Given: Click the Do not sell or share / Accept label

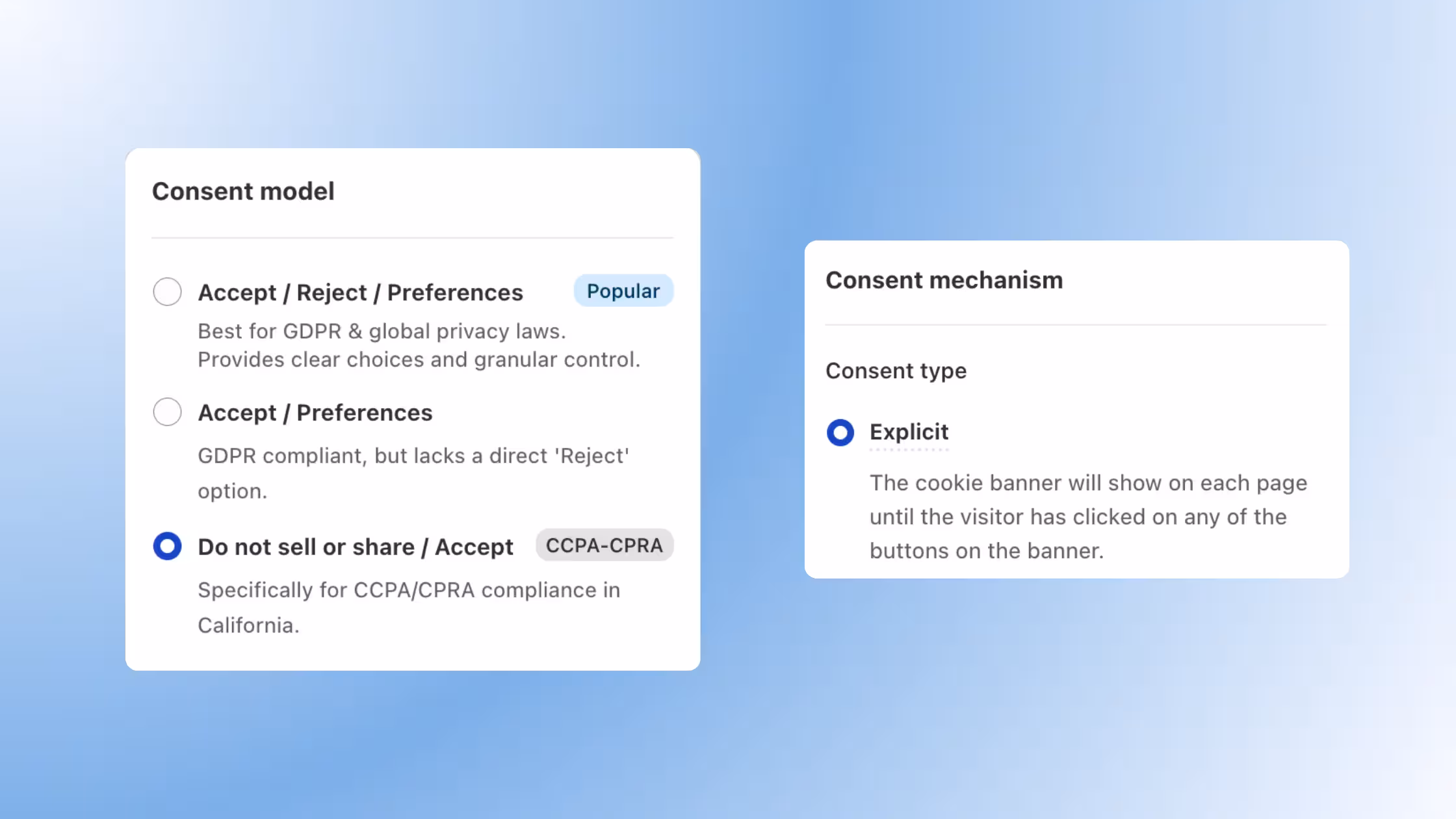Looking at the screenshot, I should click(355, 547).
